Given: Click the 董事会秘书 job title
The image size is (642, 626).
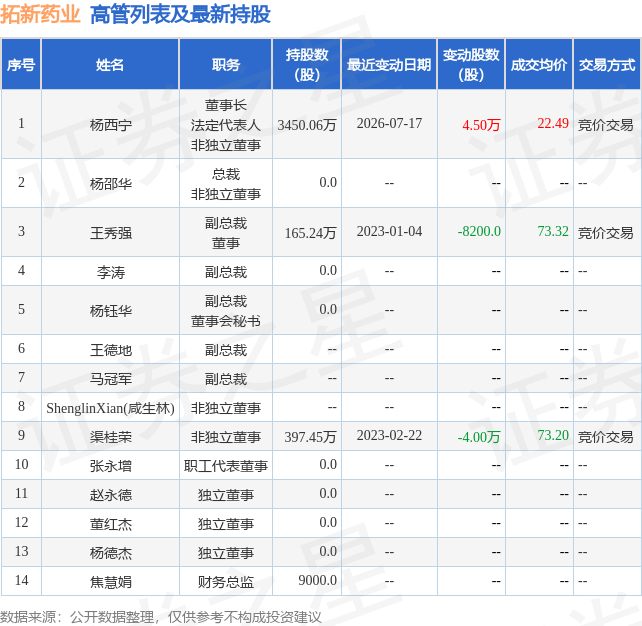Looking at the screenshot, I should coord(226,321).
